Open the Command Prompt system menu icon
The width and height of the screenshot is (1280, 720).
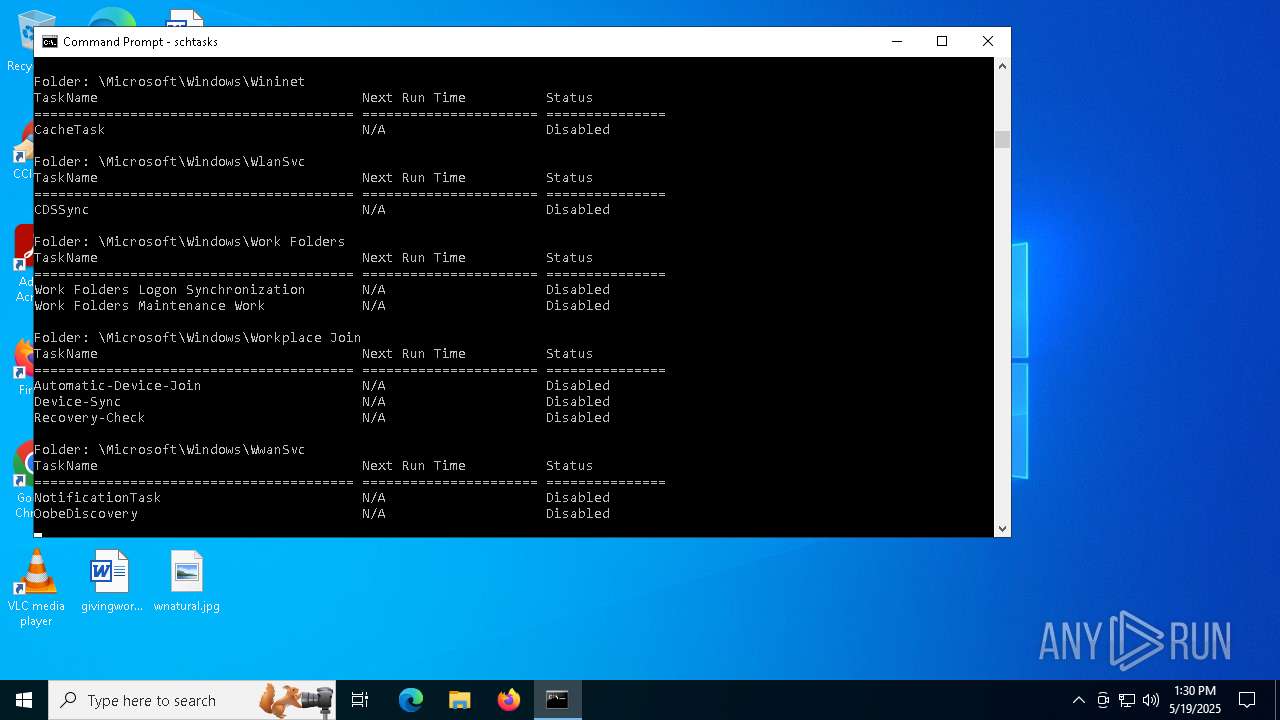tap(49, 42)
